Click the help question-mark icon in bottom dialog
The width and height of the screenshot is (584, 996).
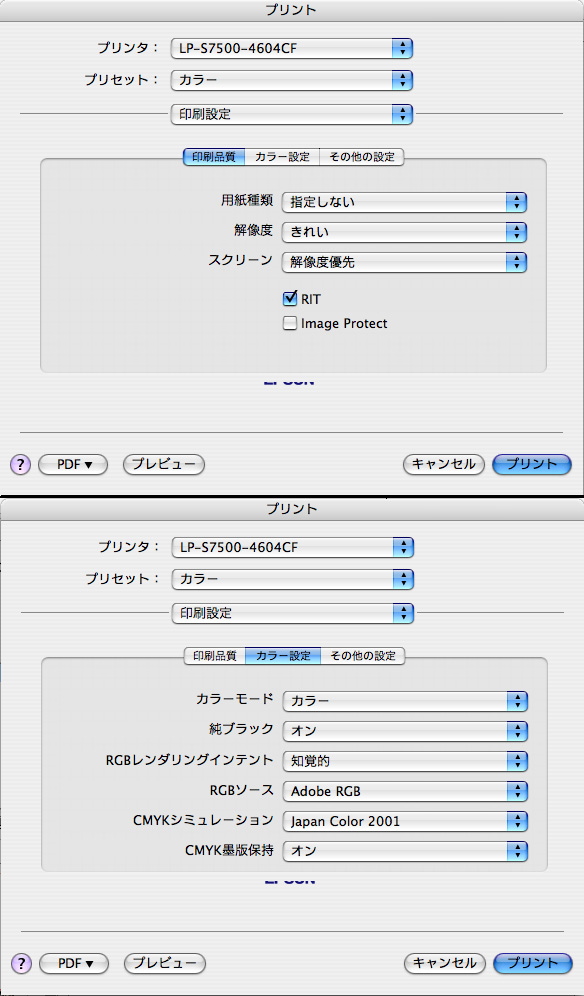tap(20, 963)
